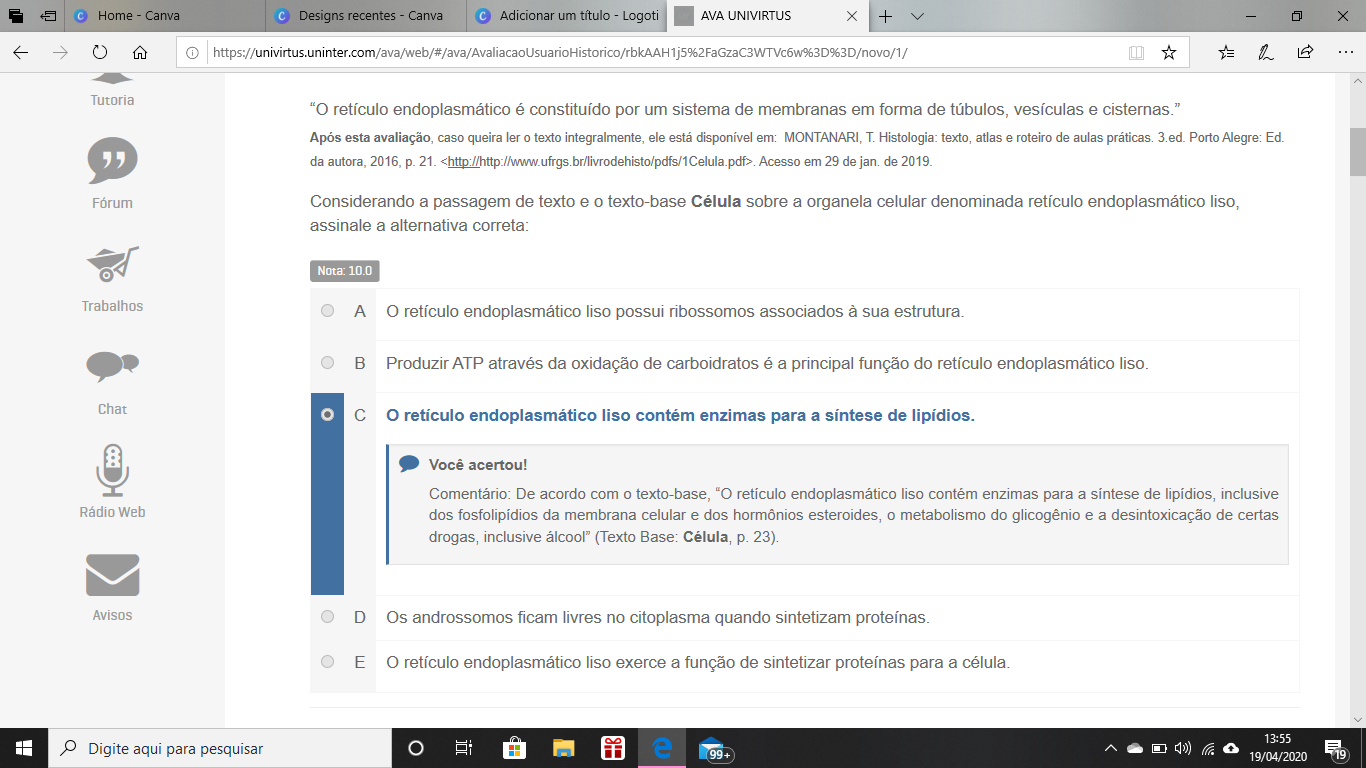
Task: Open Edge settings and more menu
Action: click(1344, 53)
